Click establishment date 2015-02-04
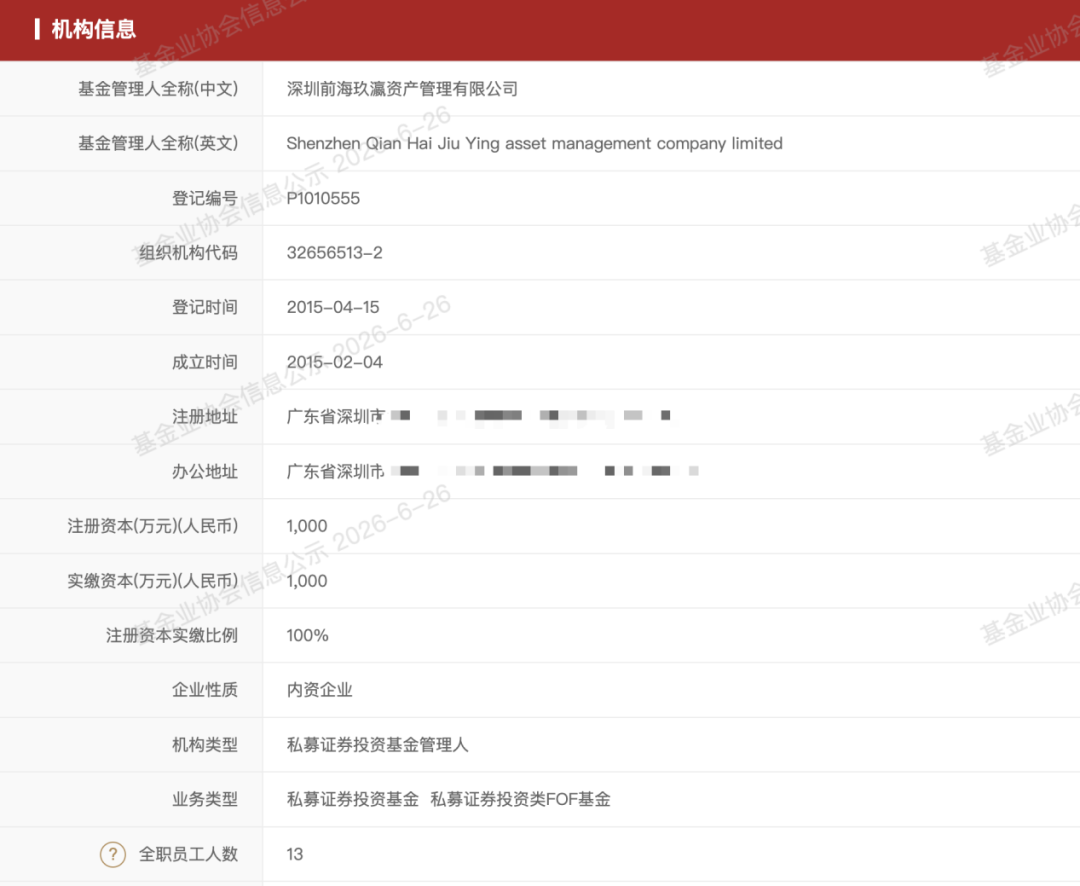The width and height of the screenshot is (1080, 886). pyautogui.click(x=334, y=362)
